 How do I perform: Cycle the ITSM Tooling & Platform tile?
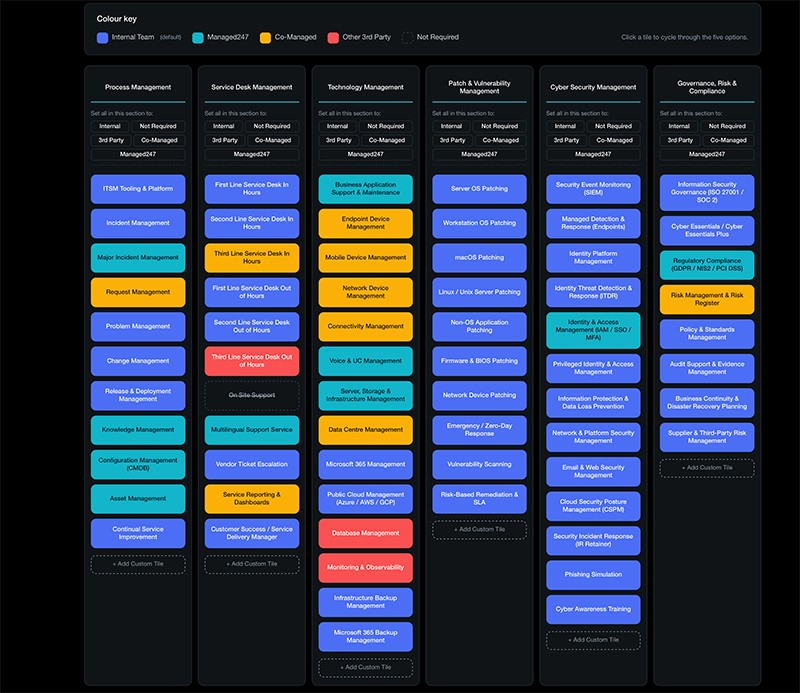(138, 189)
